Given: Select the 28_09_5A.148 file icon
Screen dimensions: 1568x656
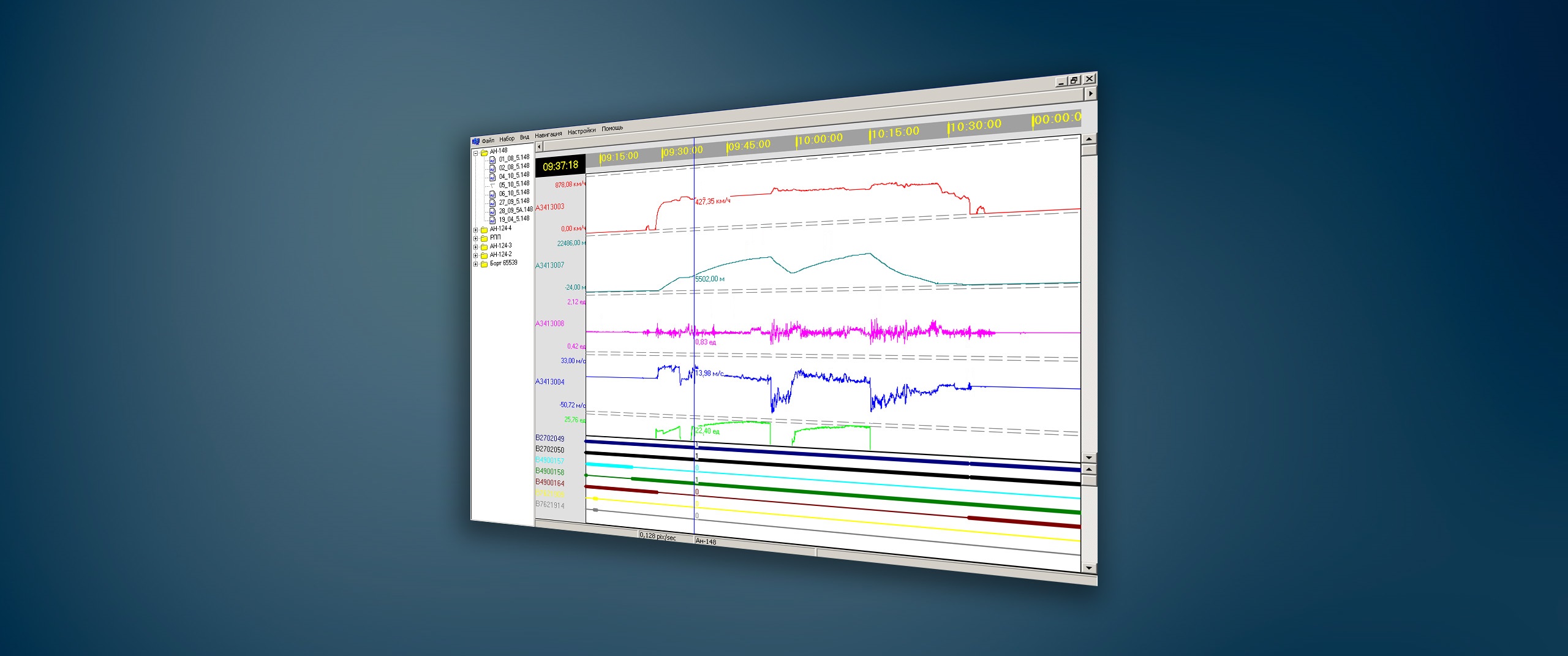Looking at the screenshot, I should point(492,211).
